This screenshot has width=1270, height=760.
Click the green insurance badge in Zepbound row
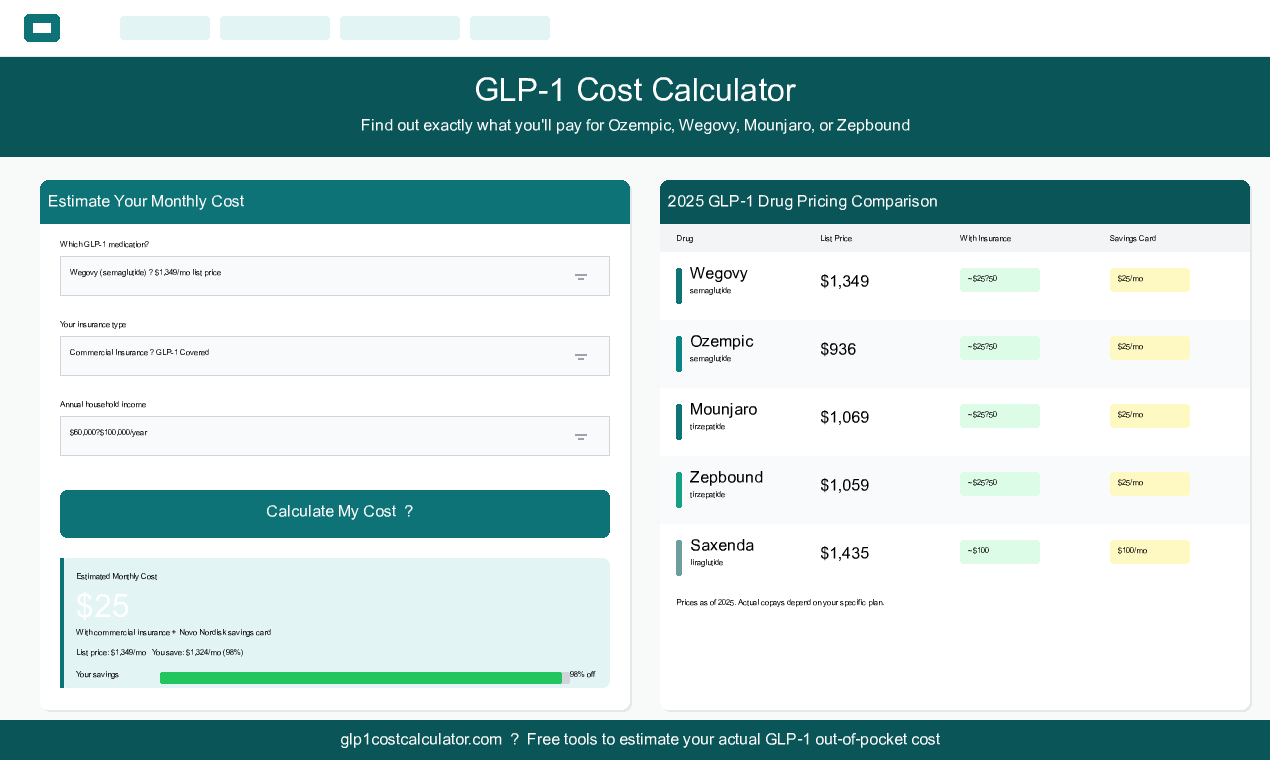point(1000,484)
